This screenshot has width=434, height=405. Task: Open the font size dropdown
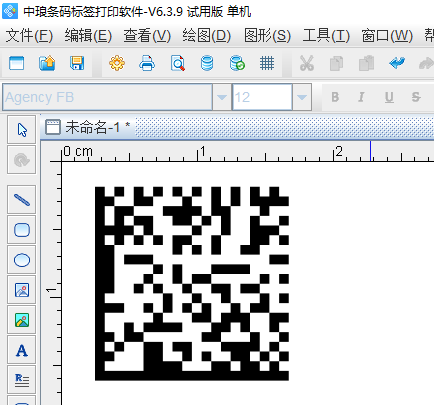(x=302, y=97)
